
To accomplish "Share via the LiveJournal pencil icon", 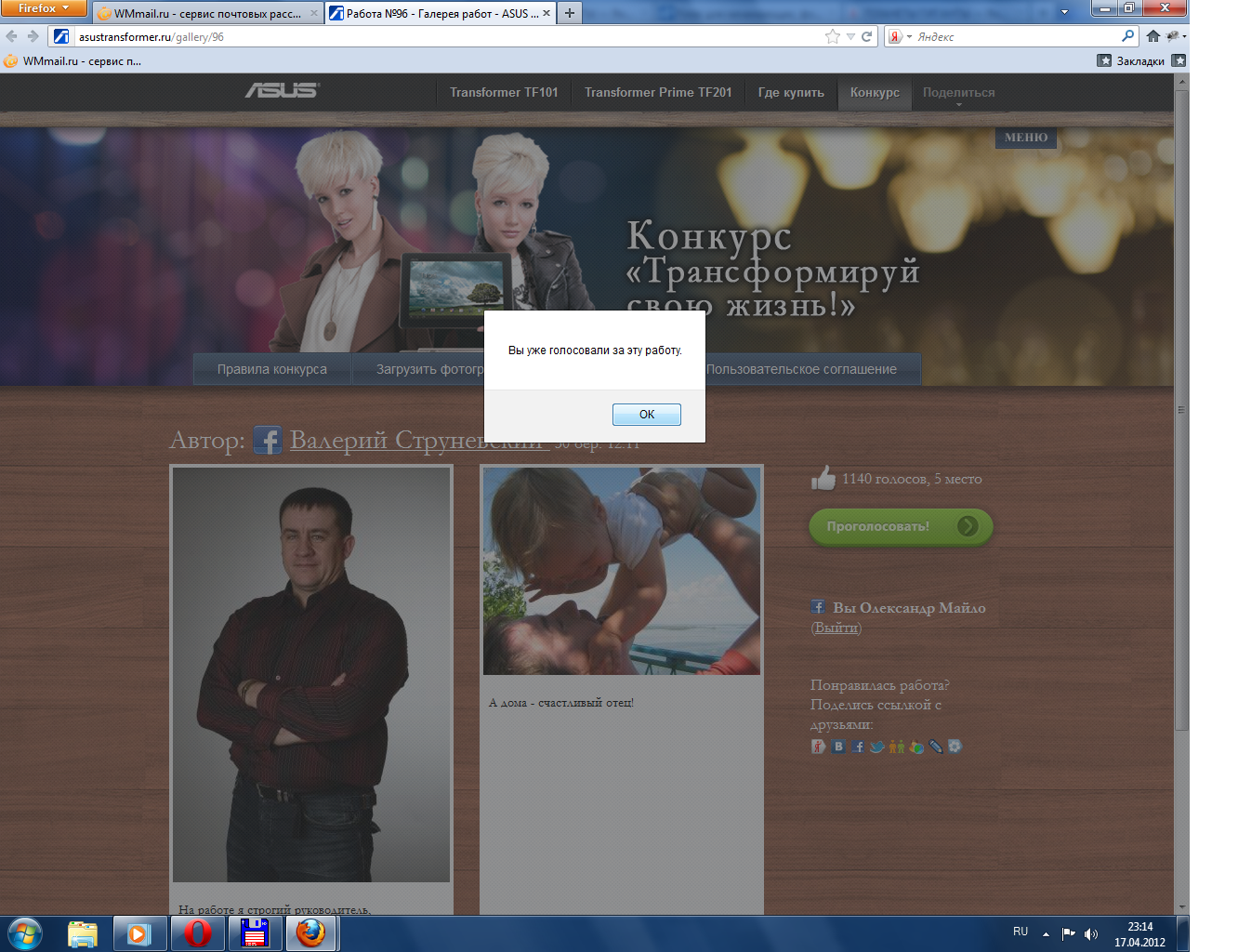I will pos(936,746).
